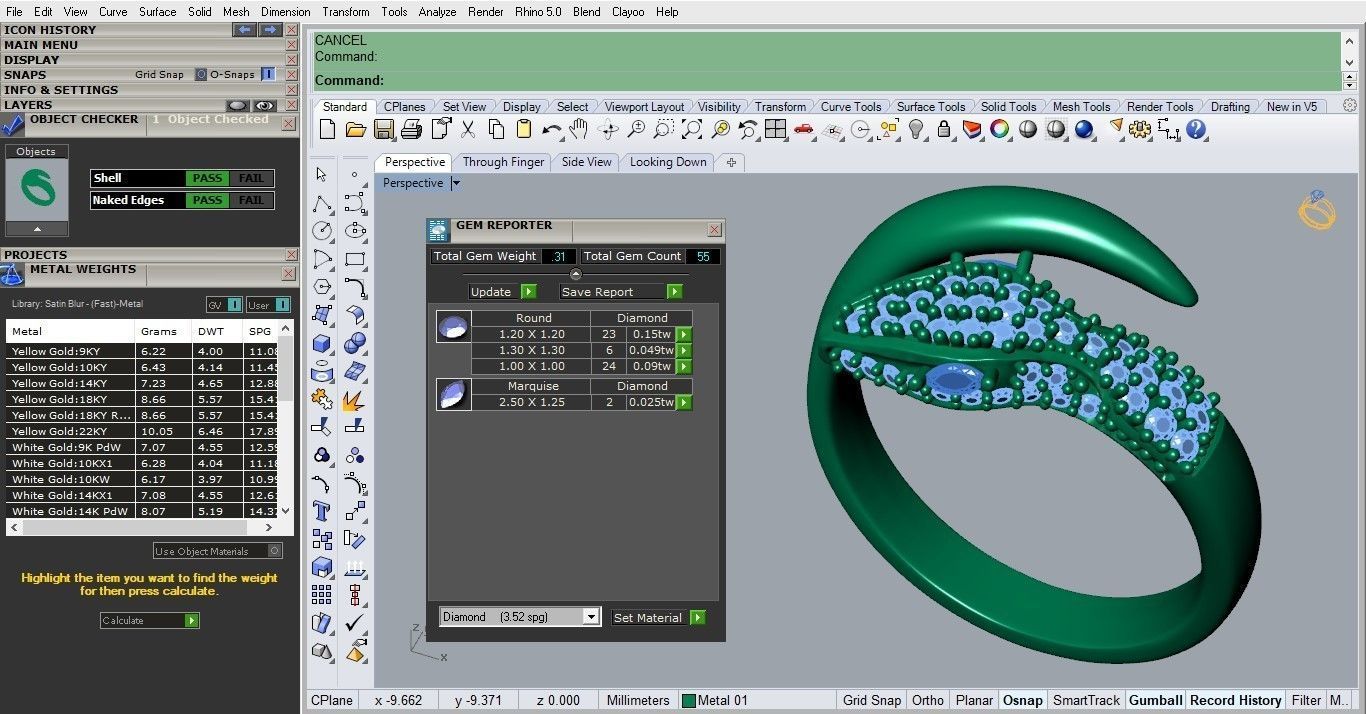Expand the 1.00 X 1.00 gem row arrow
Image resolution: width=1366 pixels, height=714 pixels.
tap(684, 366)
